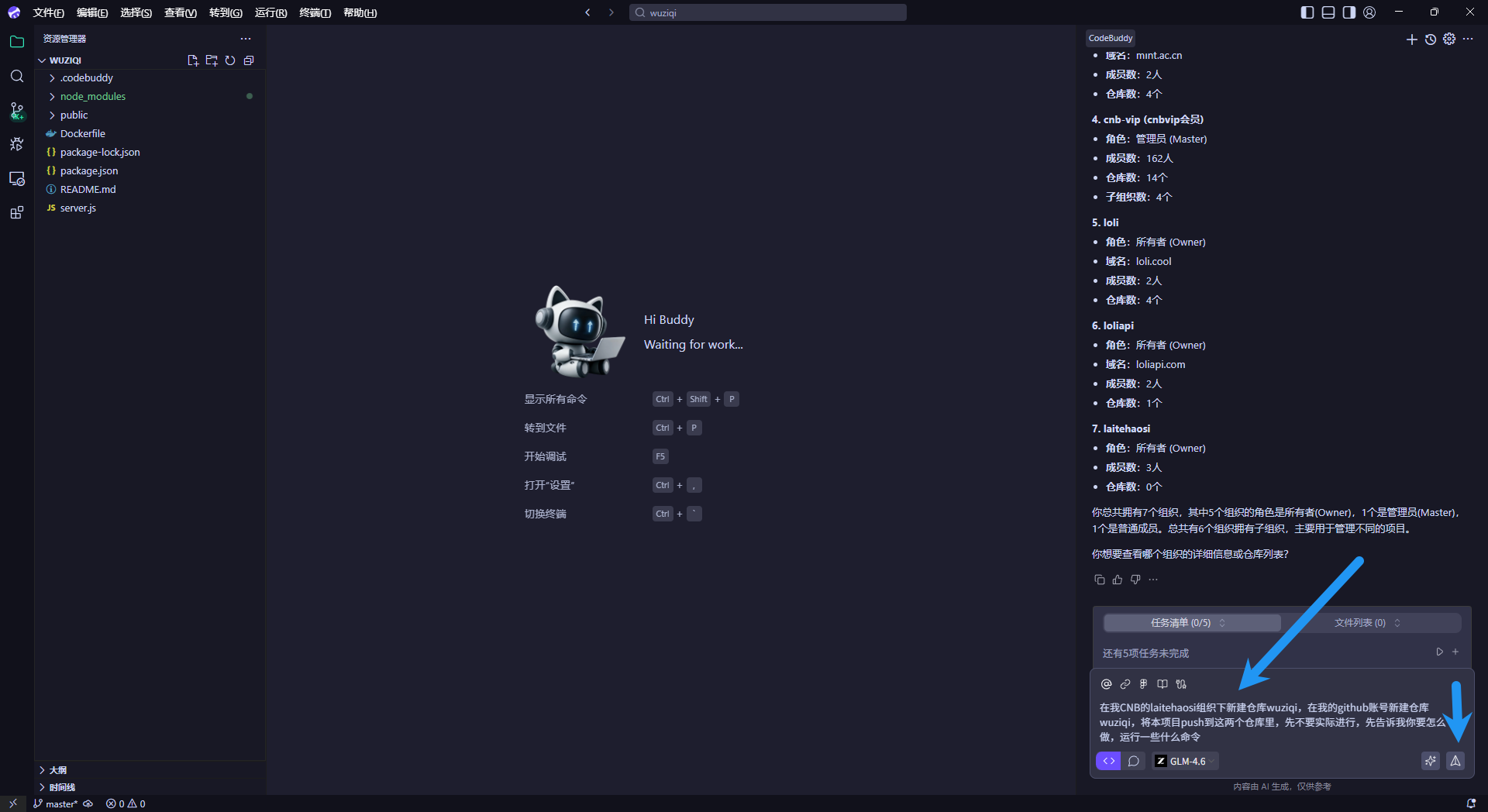Screen dimensions: 1488x812
Task: Click the send message arrow button
Action: [1455, 761]
